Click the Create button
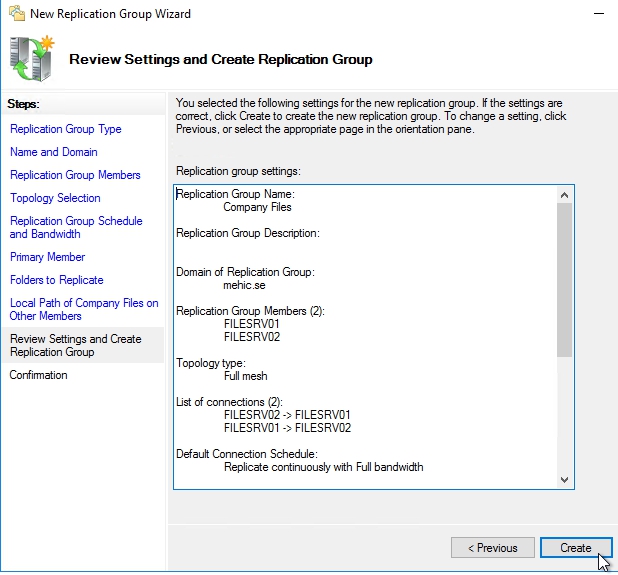Screen dimensions: 618x575 pyautogui.click(x=575, y=547)
